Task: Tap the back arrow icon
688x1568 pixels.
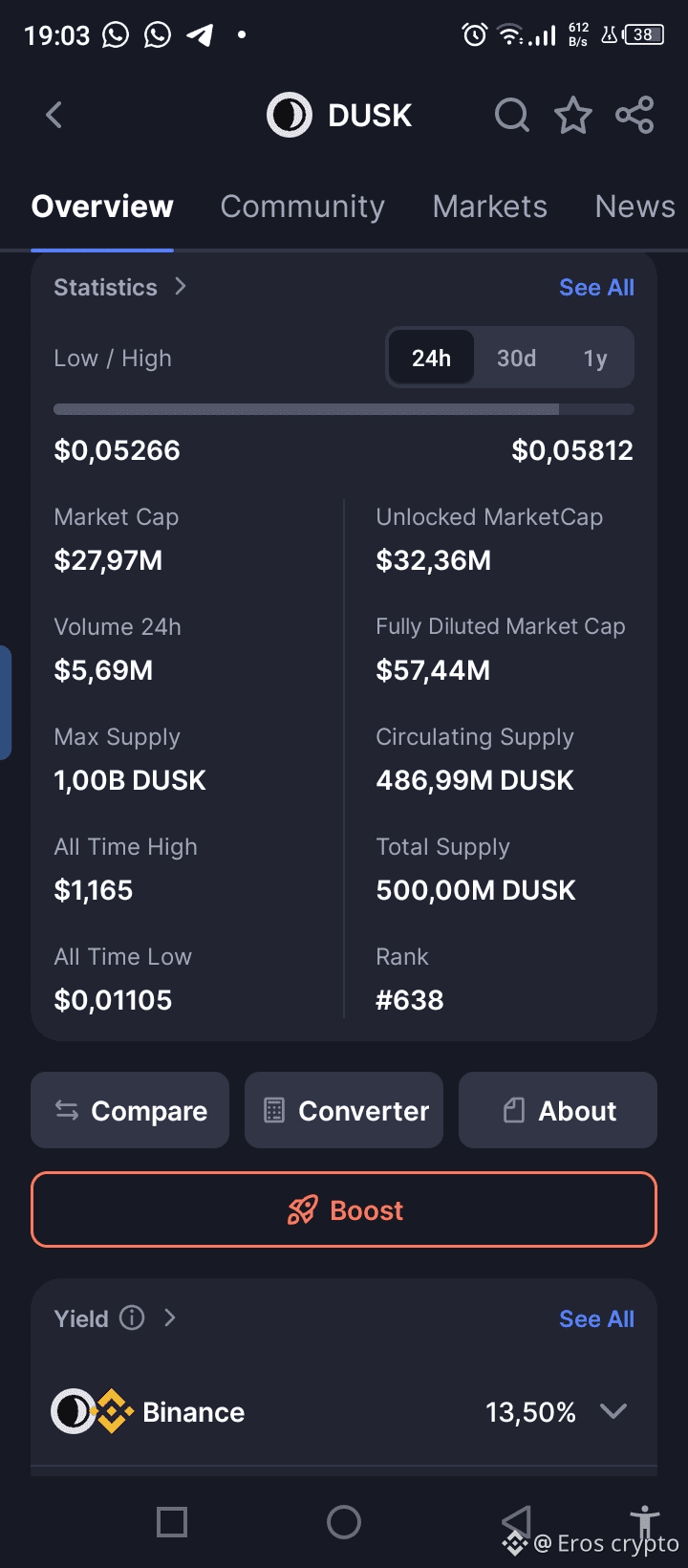Action: click(x=54, y=116)
